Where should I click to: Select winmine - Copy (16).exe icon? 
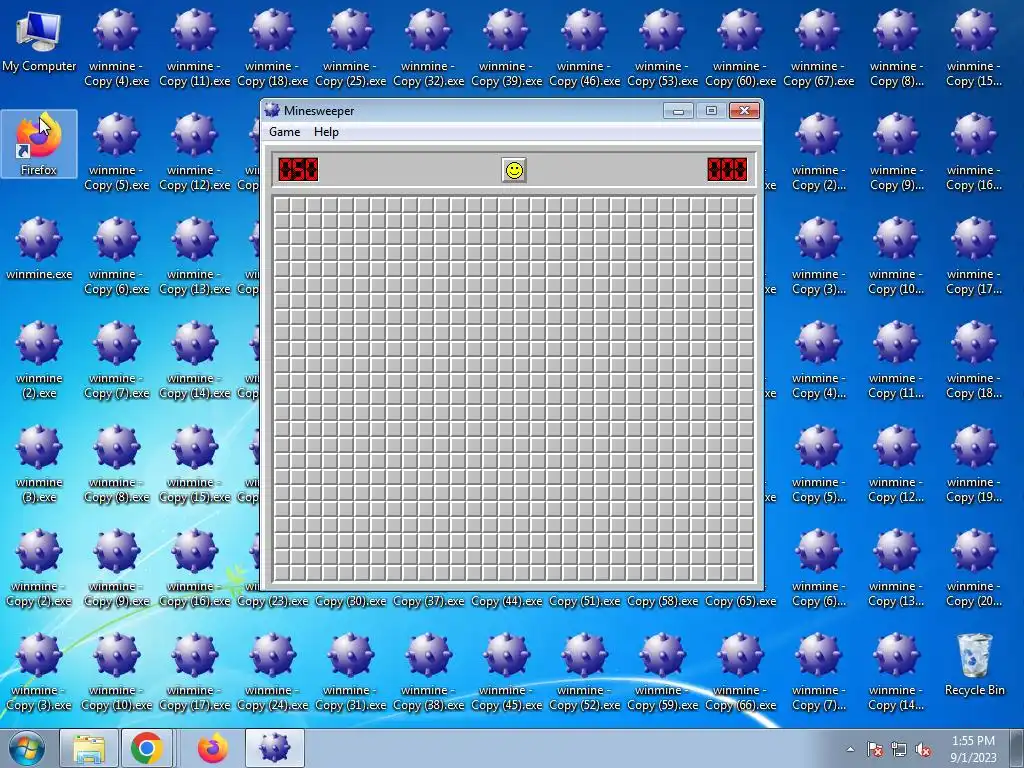click(x=195, y=568)
